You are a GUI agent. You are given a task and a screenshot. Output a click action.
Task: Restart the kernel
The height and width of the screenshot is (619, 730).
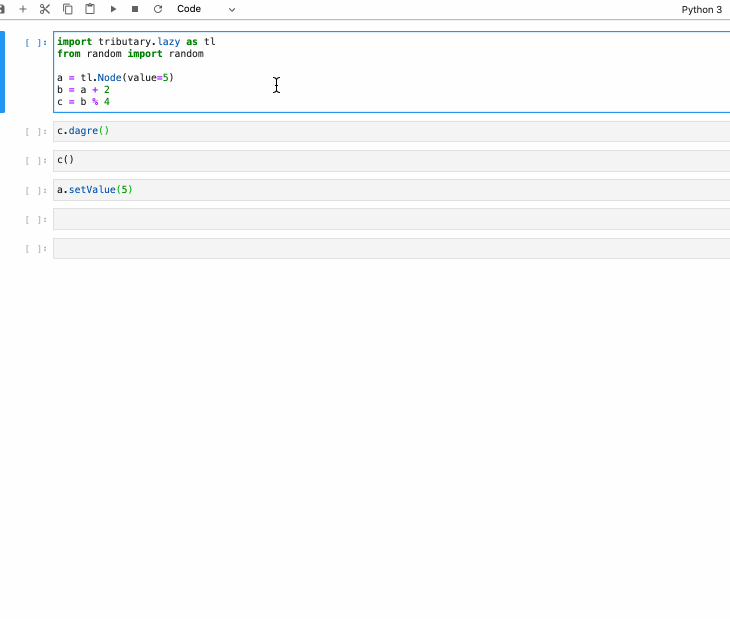click(x=158, y=9)
